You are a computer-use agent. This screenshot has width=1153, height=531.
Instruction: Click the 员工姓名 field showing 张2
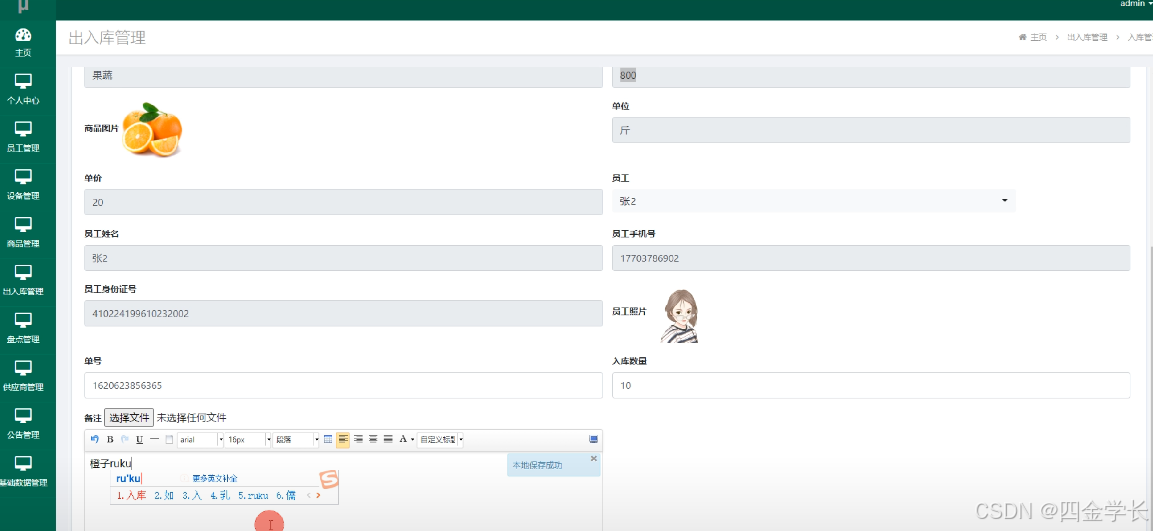point(343,258)
